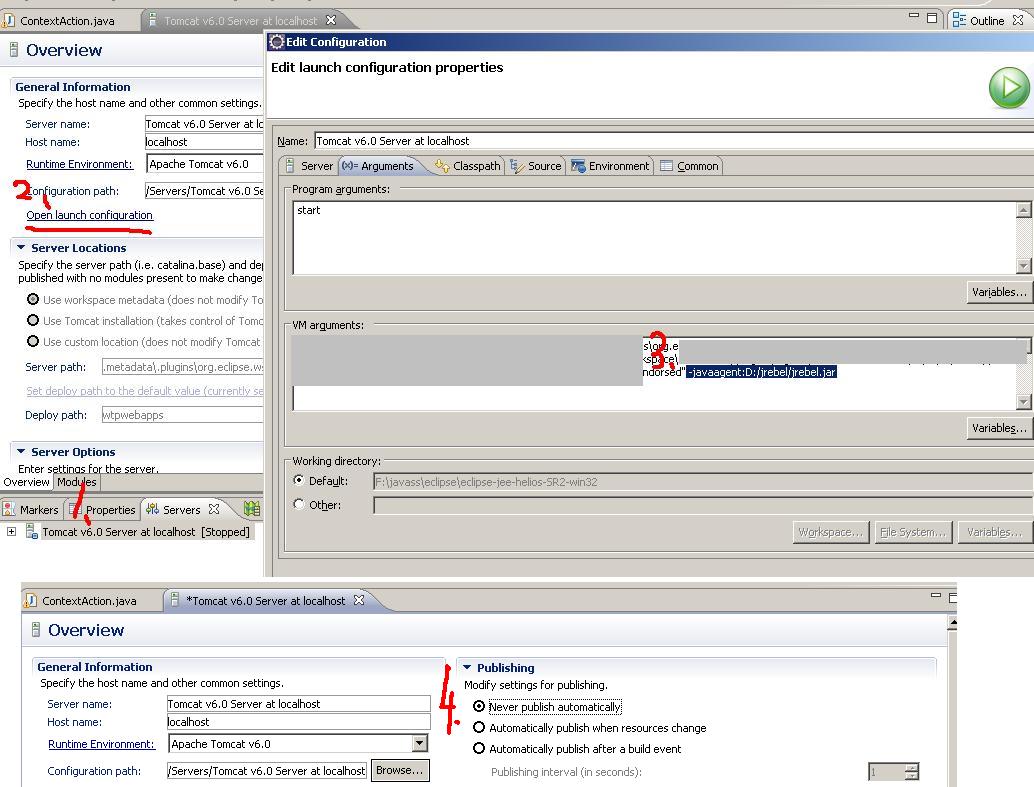Select Default working directory radio button
Viewport: 1034px width, 787px height.
(299, 480)
